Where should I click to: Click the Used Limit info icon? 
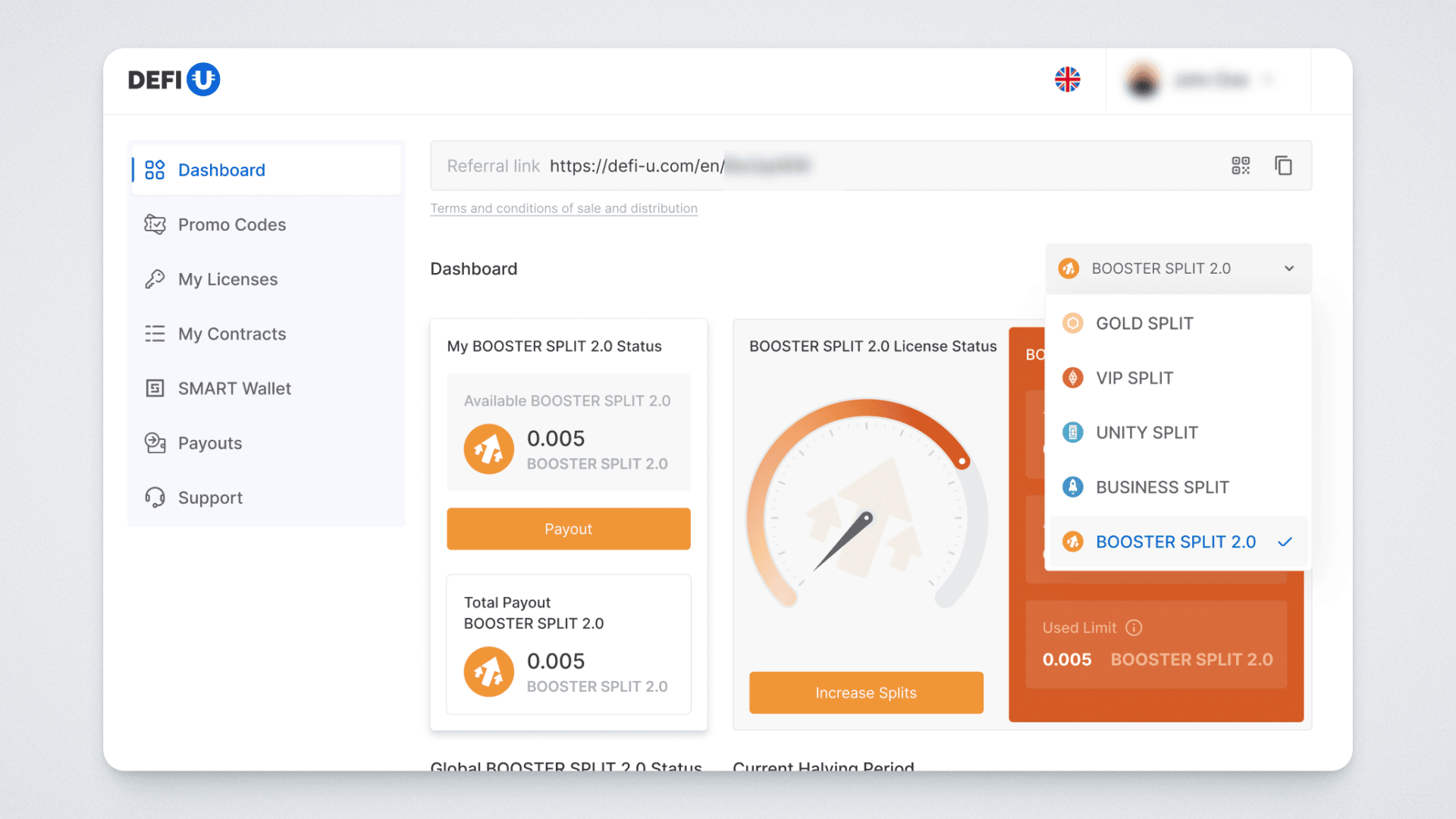(1134, 628)
